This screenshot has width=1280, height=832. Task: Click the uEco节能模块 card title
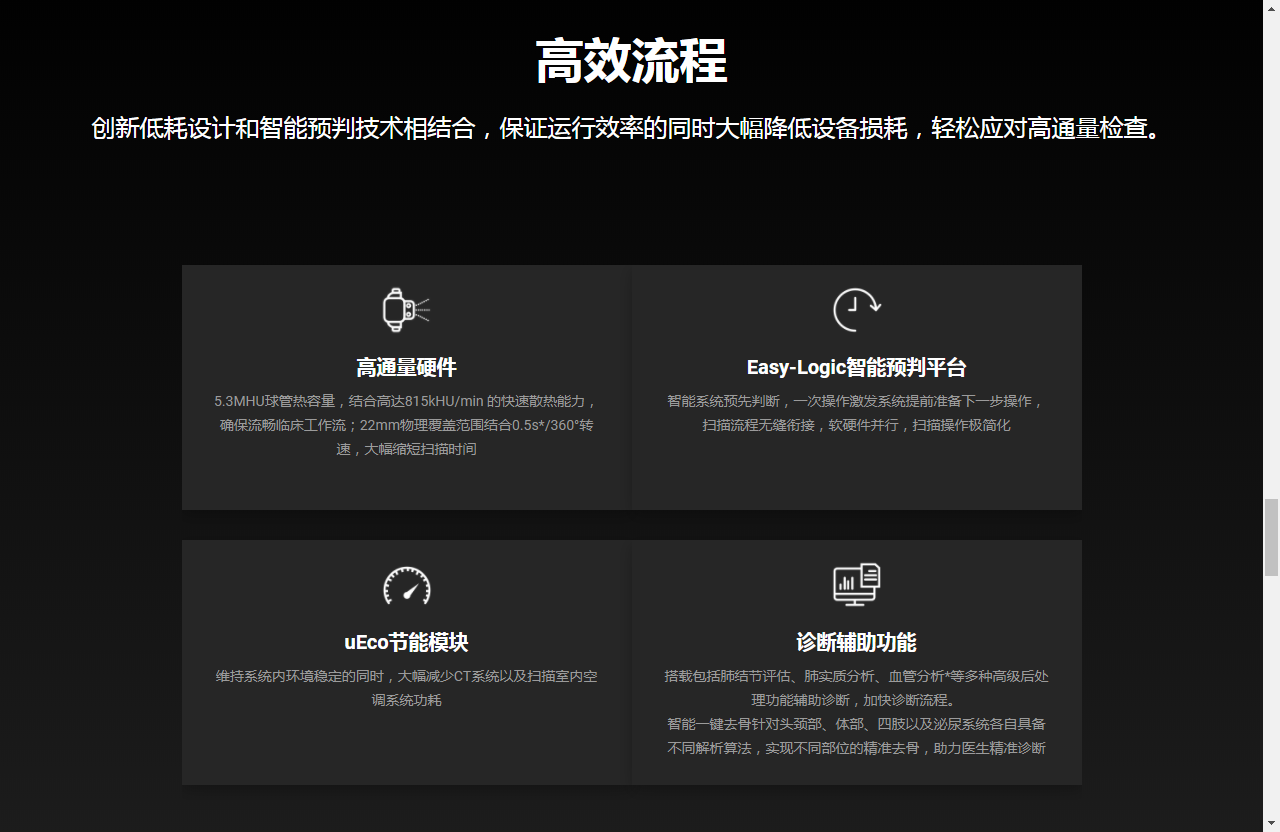(x=406, y=643)
